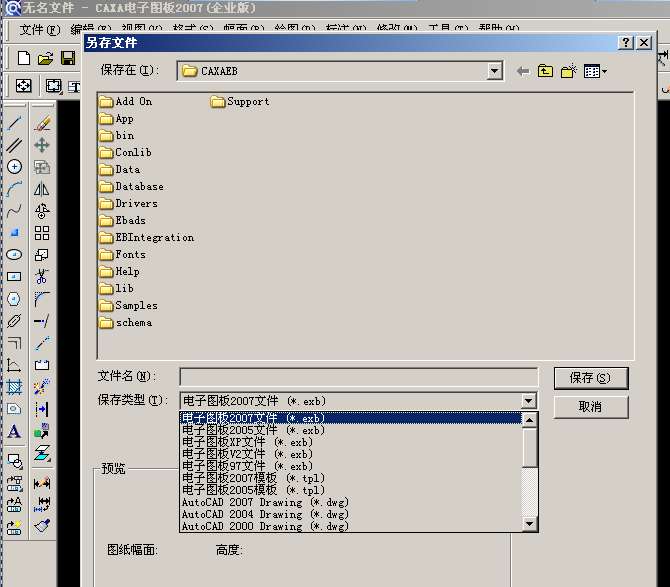670x587 pixels.
Task: Select the Parallel lines tool
Action: pyautogui.click(x=14, y=145)
